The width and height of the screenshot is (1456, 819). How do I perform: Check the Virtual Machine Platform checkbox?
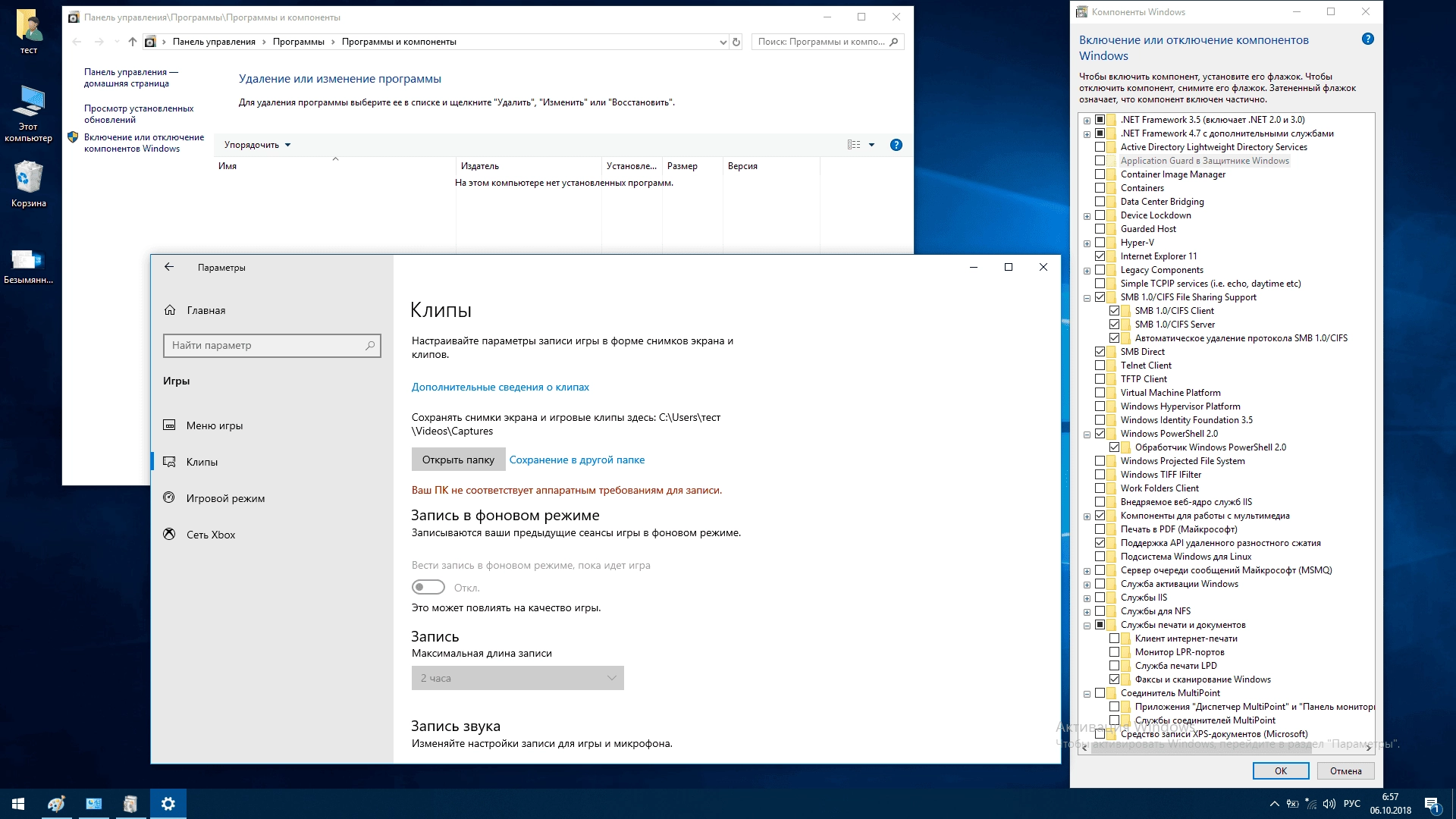[1100, 393]
